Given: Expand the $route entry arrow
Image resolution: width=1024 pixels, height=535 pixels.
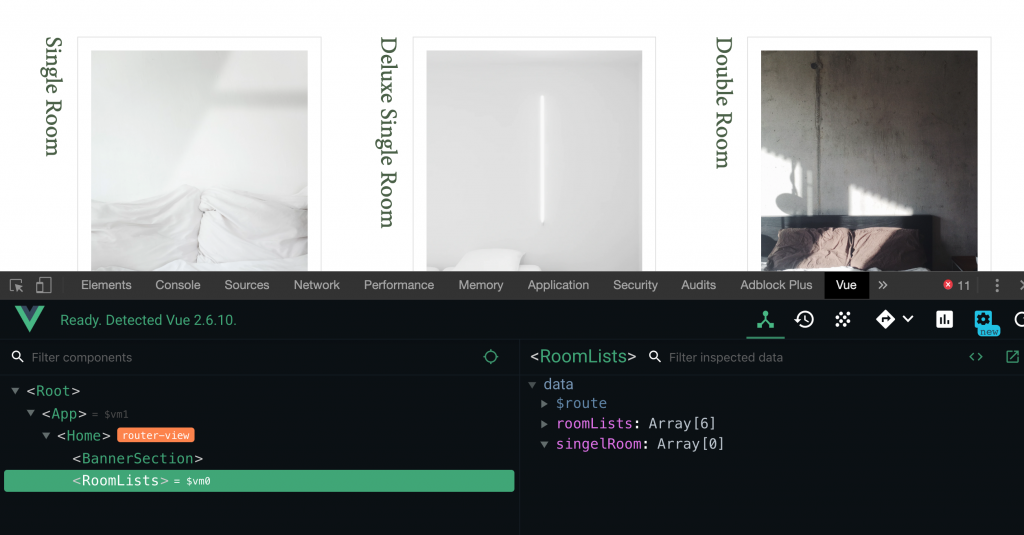Looking at the screenshot, I should [x=544, y=404].
